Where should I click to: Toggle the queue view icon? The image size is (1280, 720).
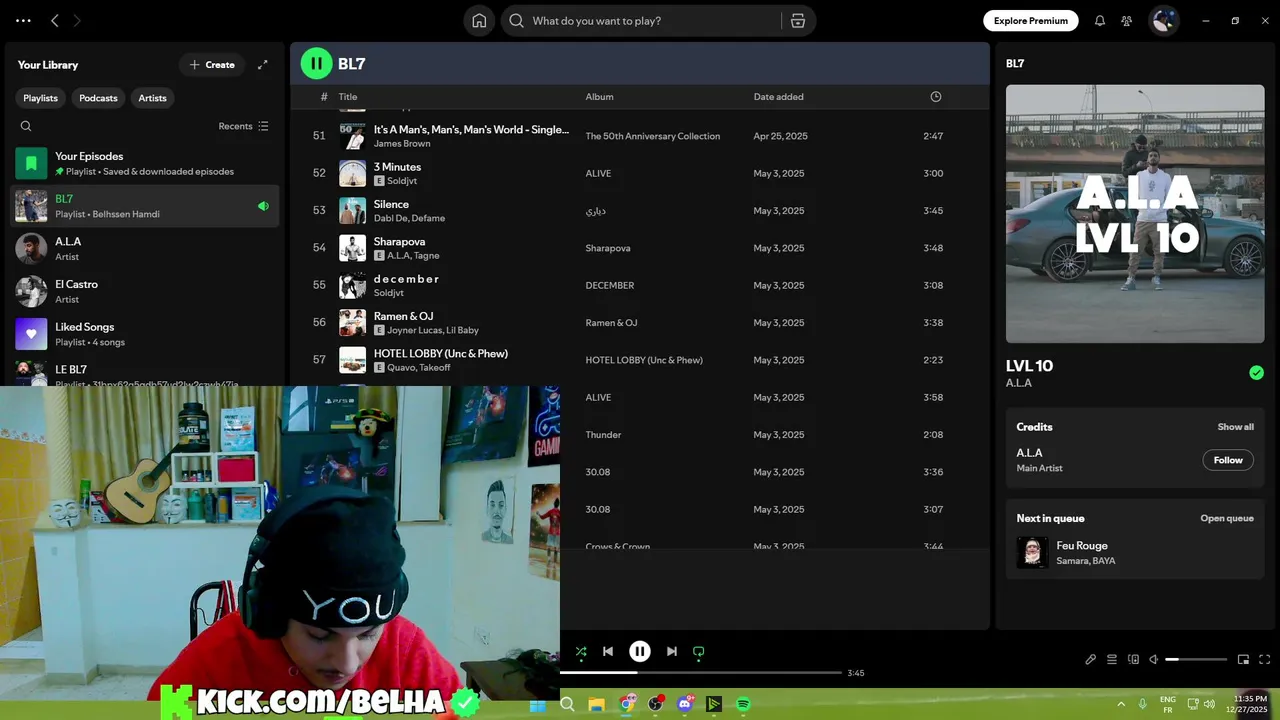(x=1112, y=659)
